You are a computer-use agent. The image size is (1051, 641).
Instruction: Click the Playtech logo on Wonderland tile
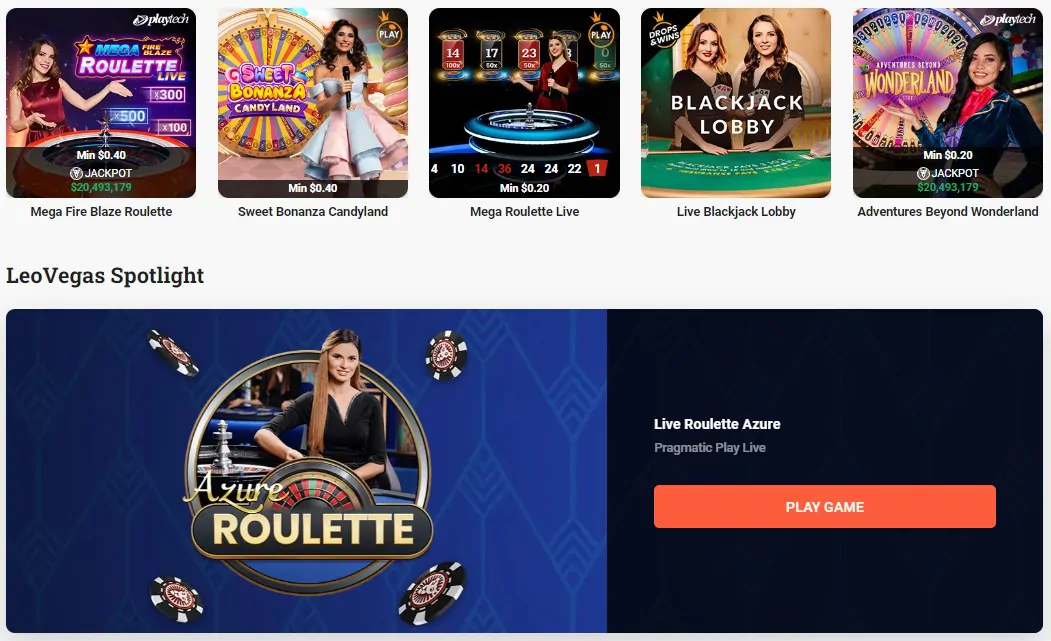tap(1007, 19)
